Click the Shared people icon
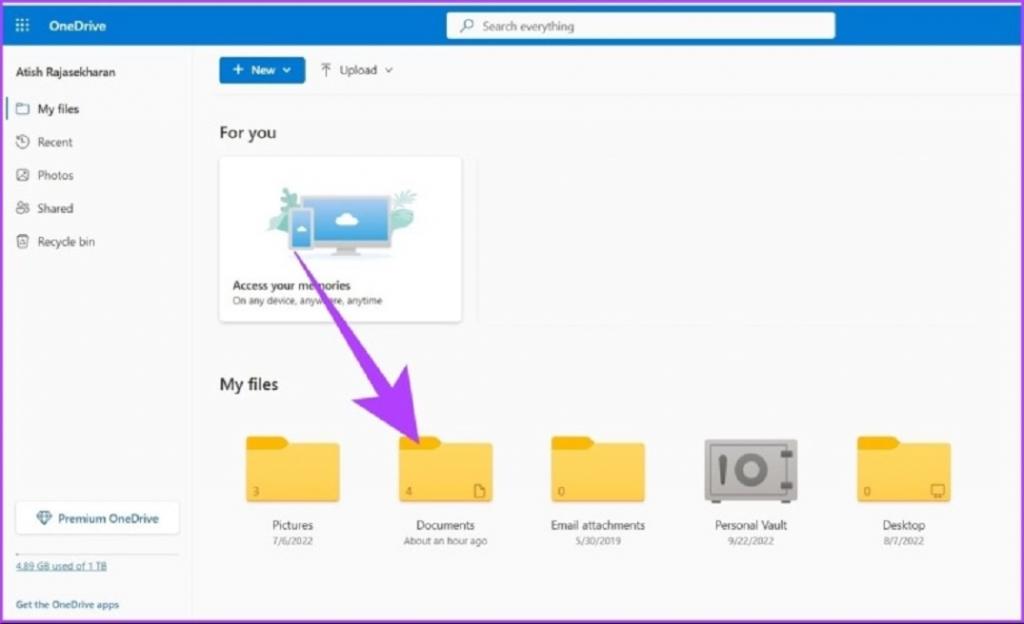 23,208
